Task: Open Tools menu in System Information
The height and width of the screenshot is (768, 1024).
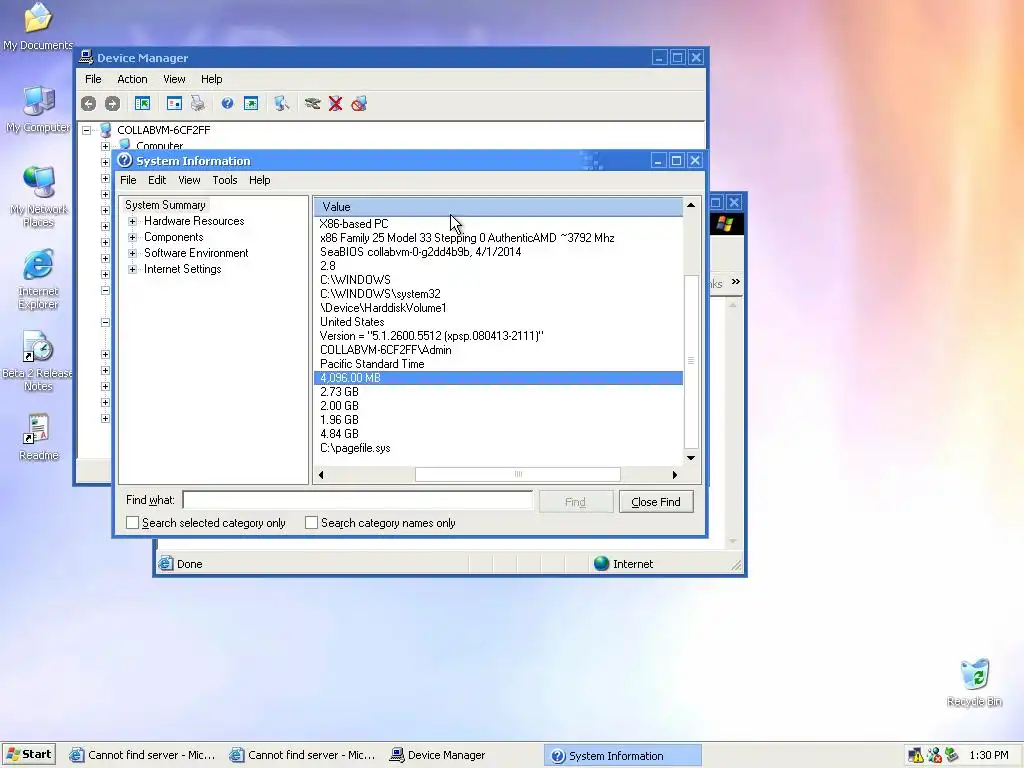Action: 225,180
